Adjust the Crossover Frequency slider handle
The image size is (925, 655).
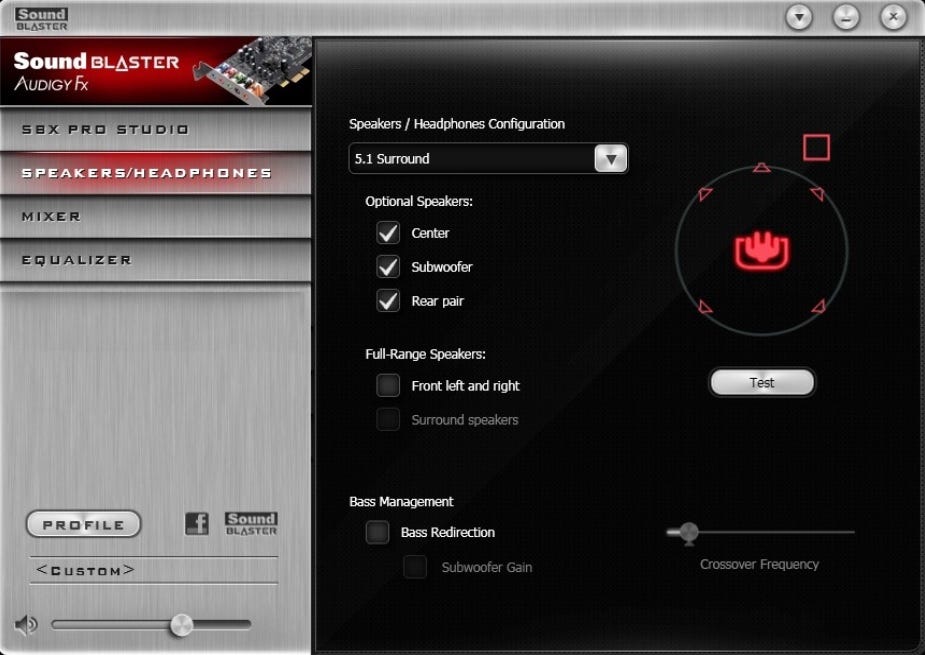click(688, 532)
